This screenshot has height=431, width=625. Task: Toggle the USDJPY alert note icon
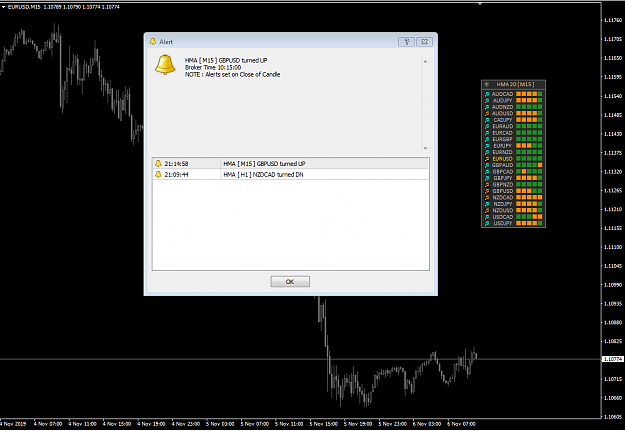click(x=487, y=223)
